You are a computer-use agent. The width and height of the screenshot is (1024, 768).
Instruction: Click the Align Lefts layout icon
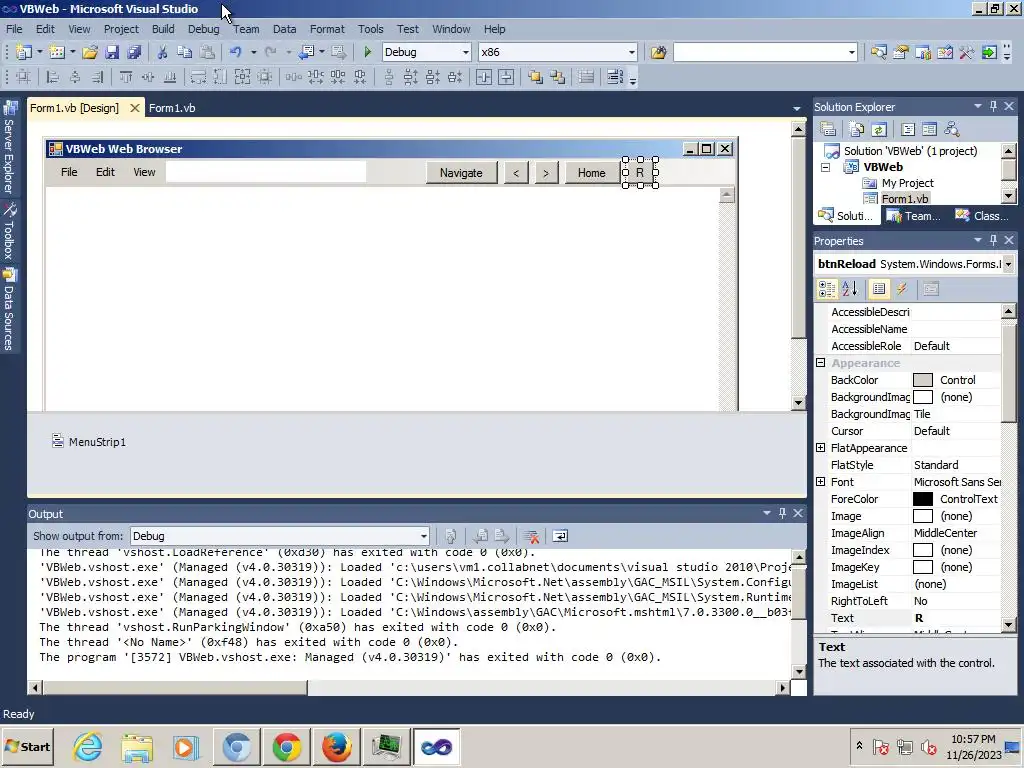pyautogui.click(x=52, y=77)
